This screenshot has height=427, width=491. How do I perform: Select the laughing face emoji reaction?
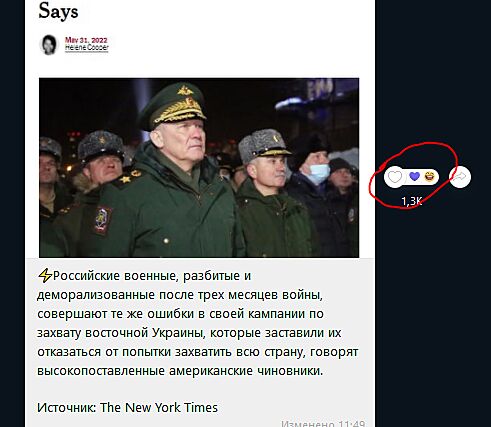coord(430,176)
